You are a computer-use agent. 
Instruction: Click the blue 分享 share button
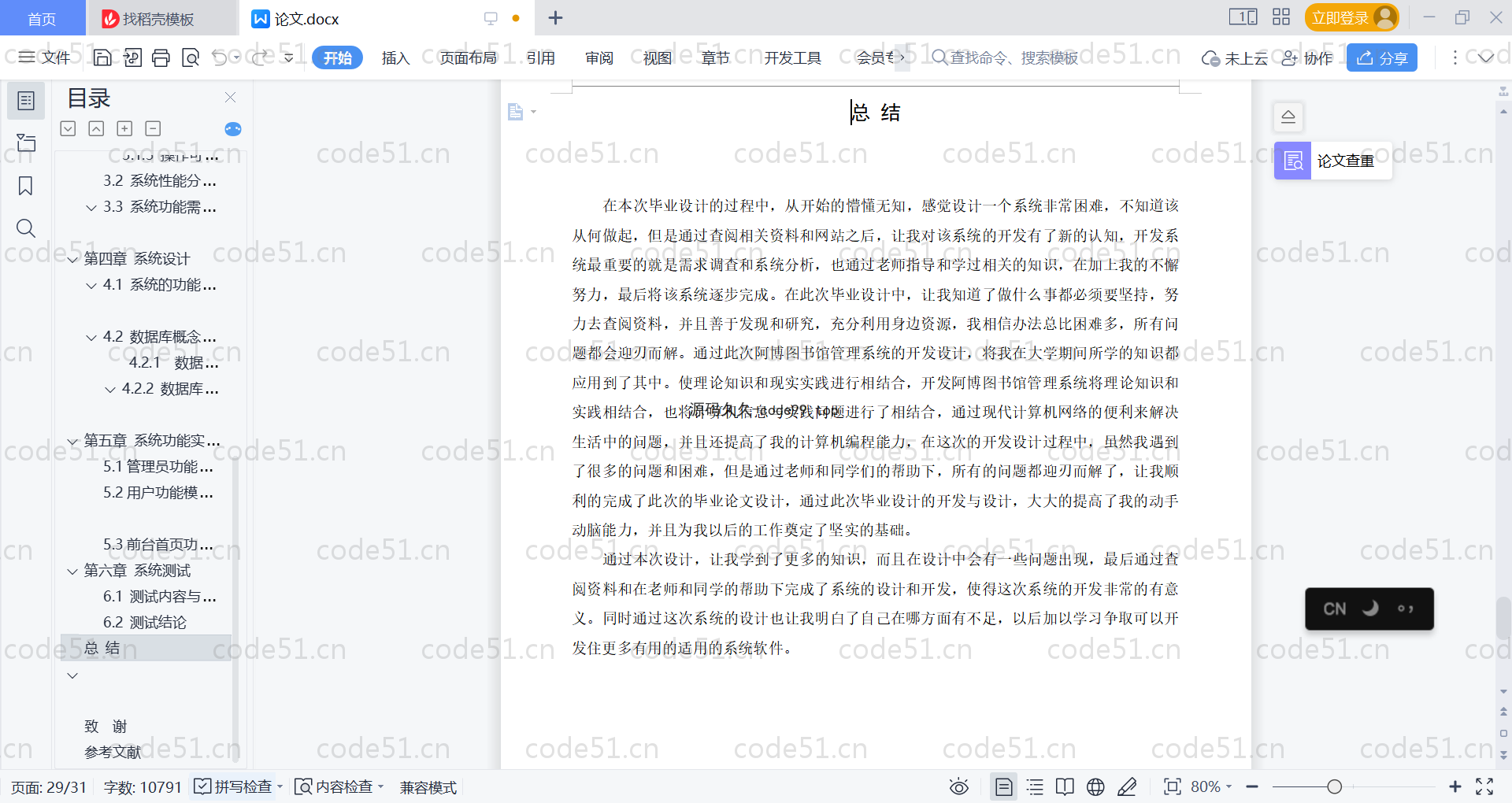coord(1382,57)
